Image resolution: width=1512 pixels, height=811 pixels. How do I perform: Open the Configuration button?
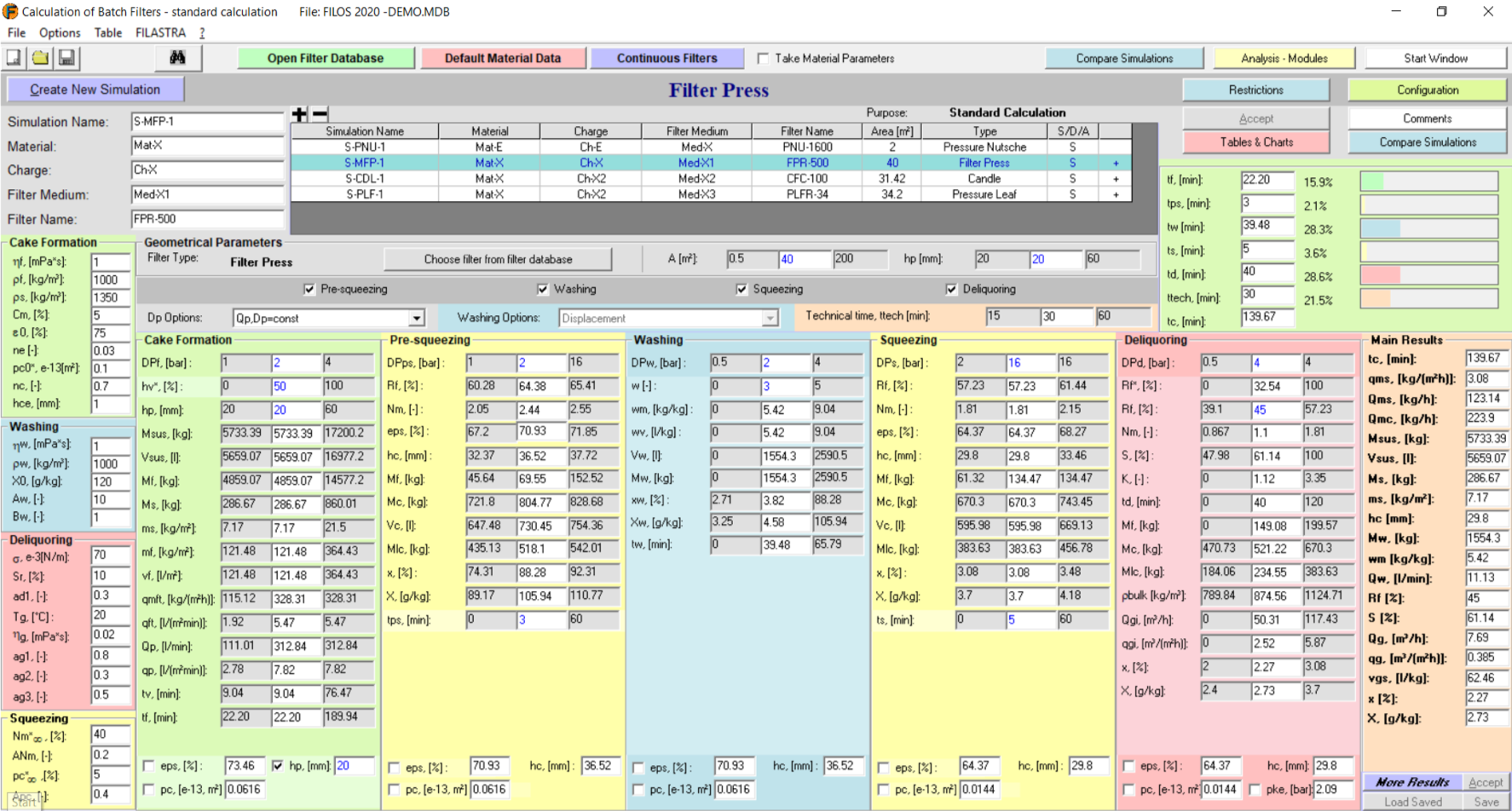pos(1428,89)
